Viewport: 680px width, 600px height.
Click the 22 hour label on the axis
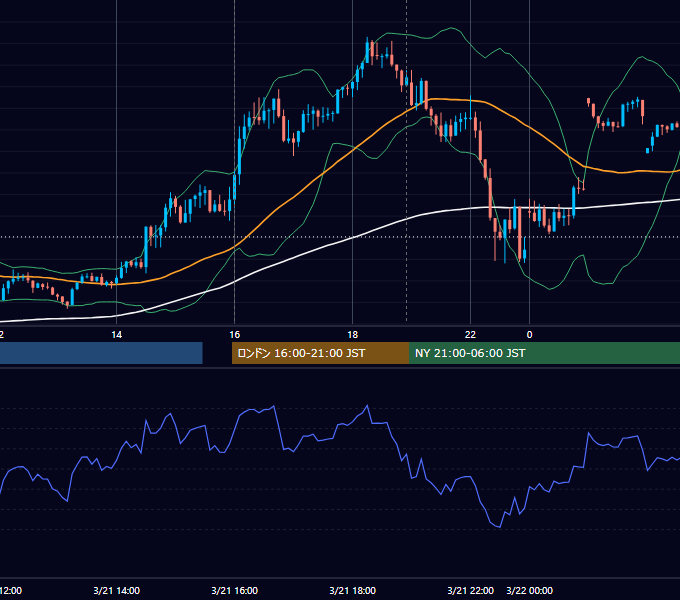(471, 335)
